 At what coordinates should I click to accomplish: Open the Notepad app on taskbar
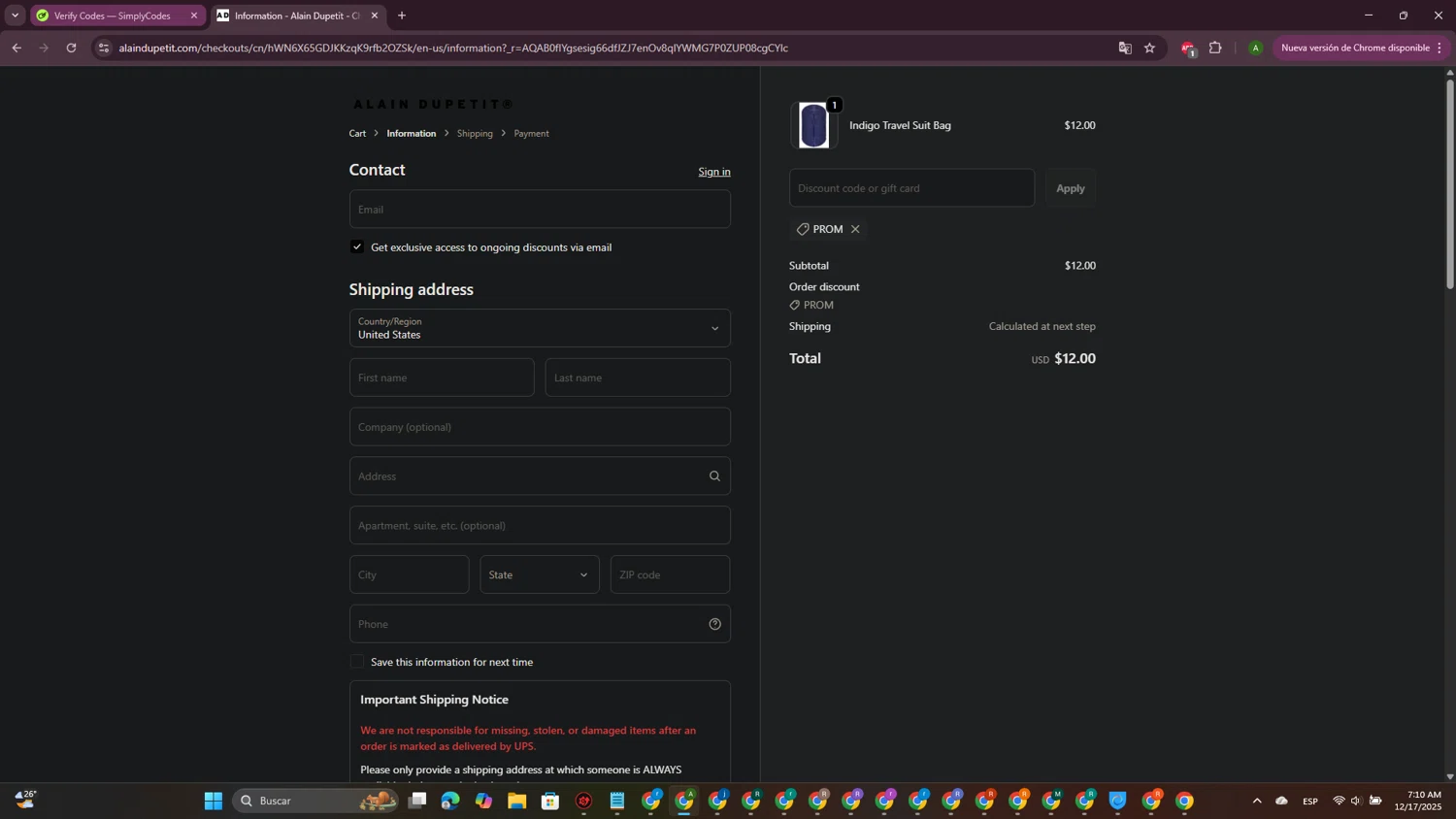click(617, 801)
